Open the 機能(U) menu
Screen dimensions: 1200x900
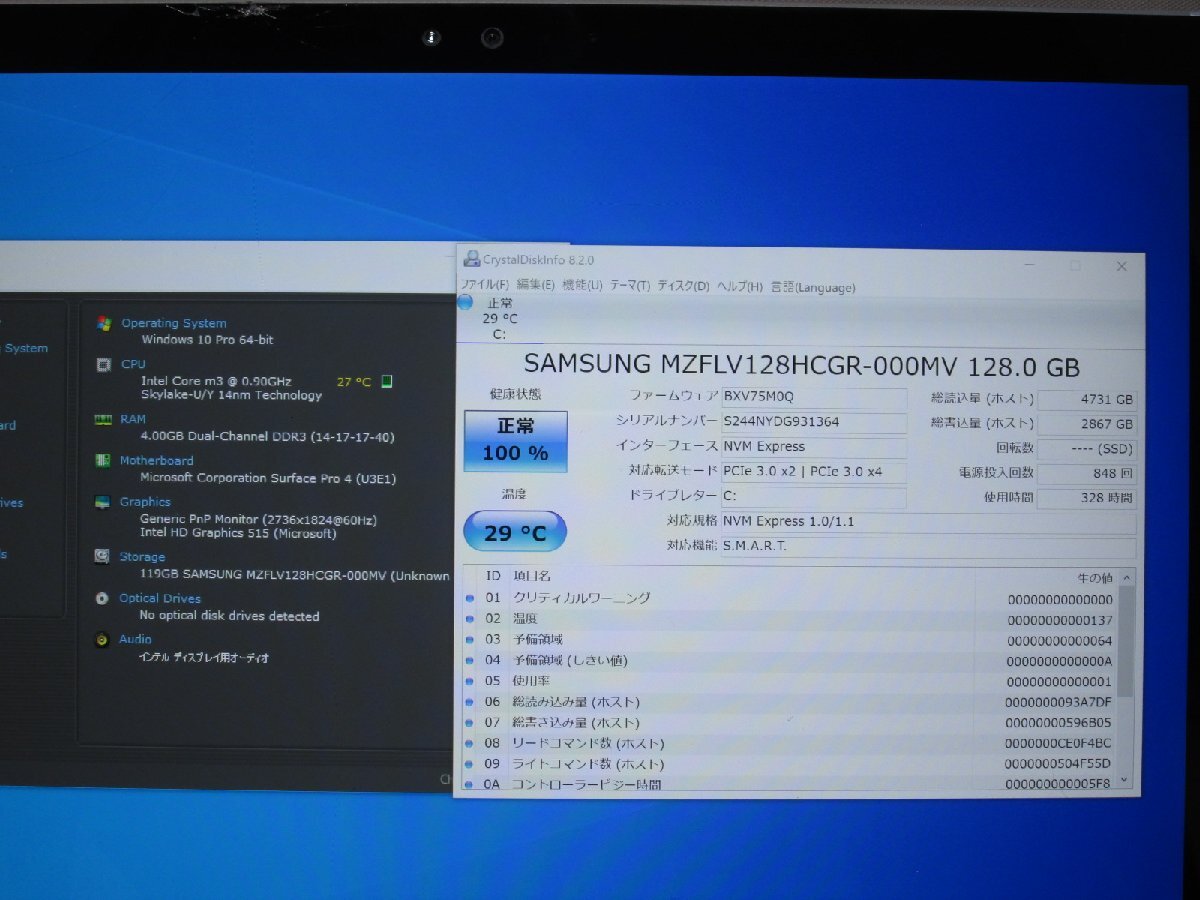582,286
